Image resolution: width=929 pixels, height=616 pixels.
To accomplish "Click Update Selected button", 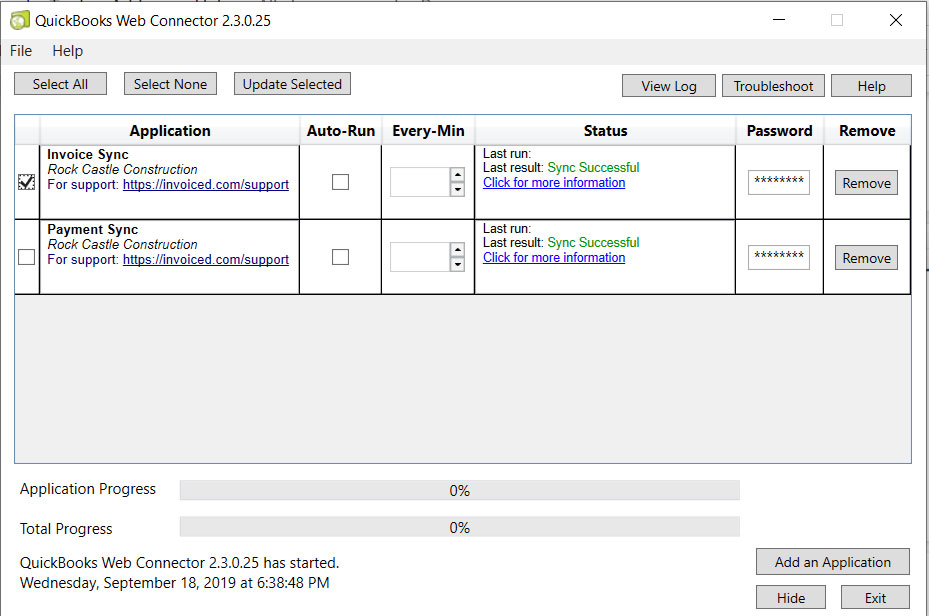I will click(292, 84).
